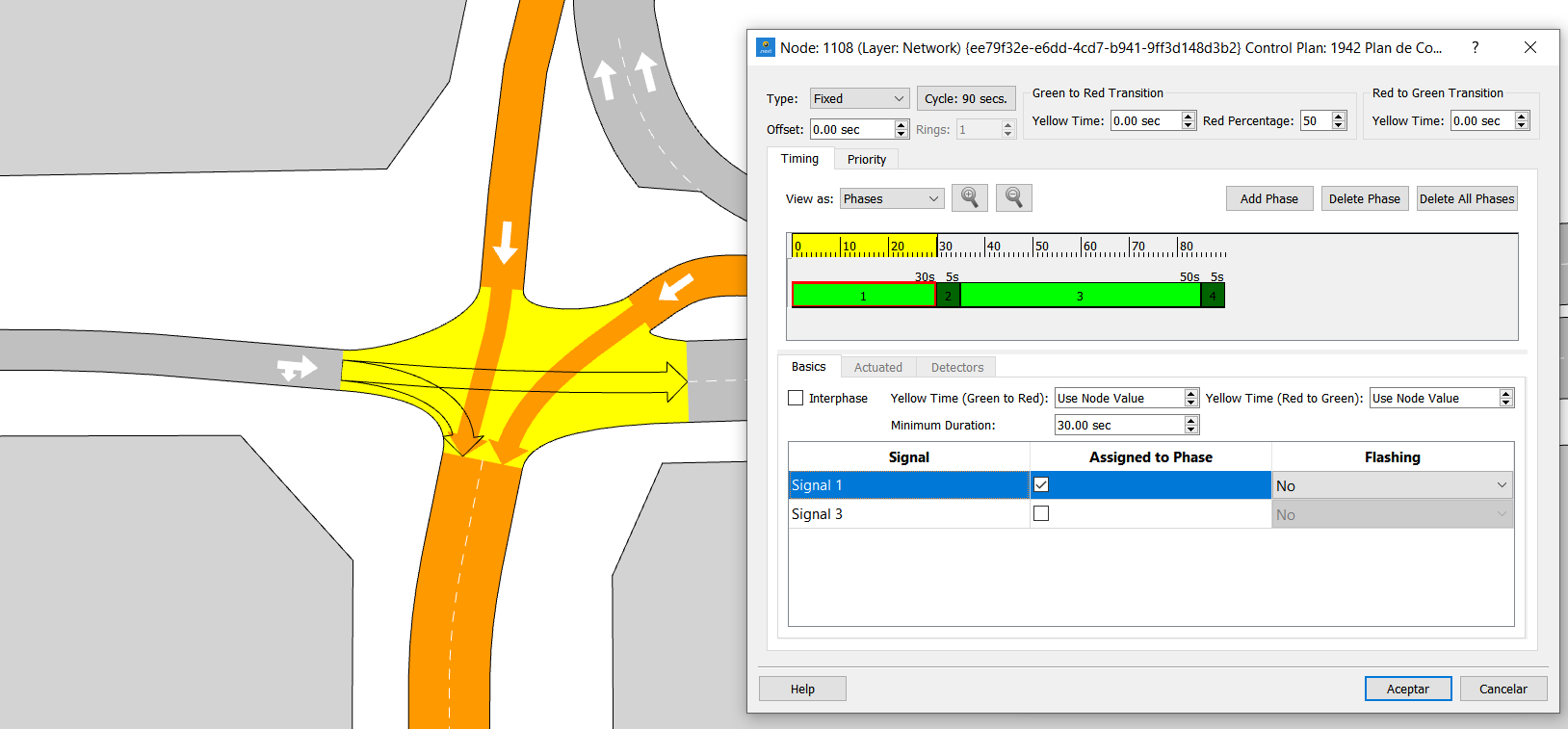Click the zoom in magnifier button

(969, 197)
